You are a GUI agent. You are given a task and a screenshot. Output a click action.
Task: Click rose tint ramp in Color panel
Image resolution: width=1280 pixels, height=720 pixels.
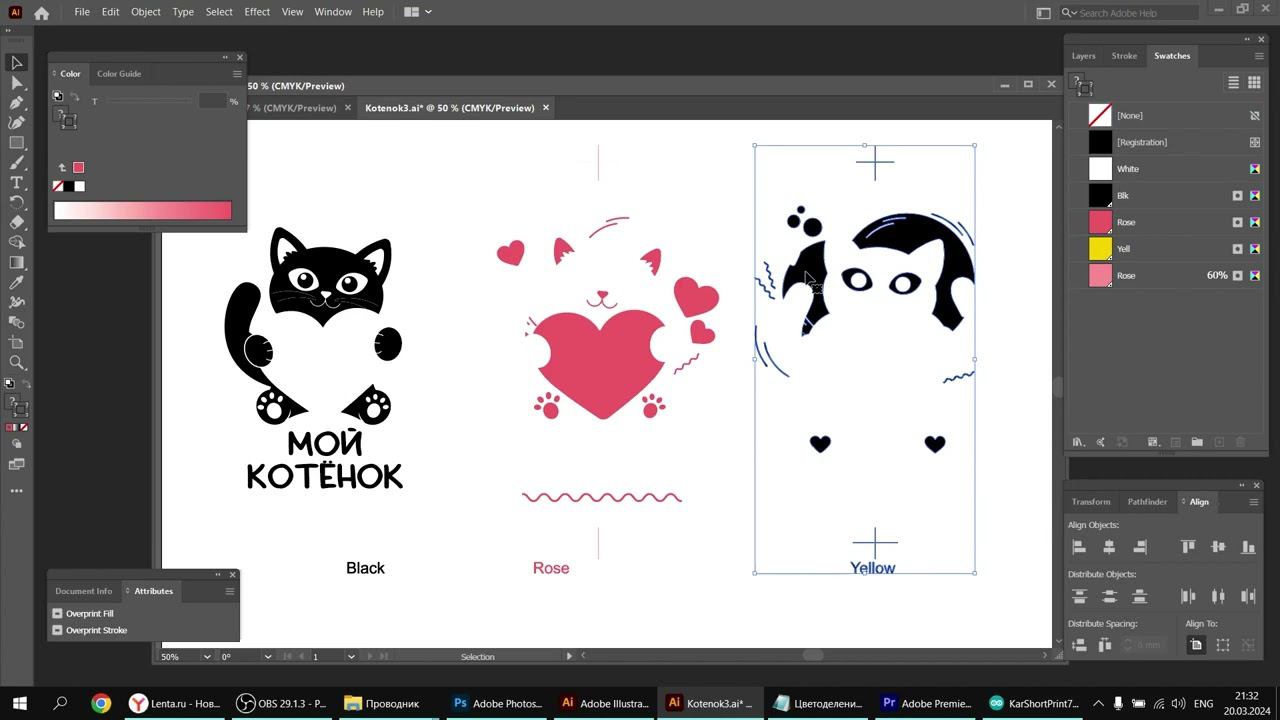[143, 210]
